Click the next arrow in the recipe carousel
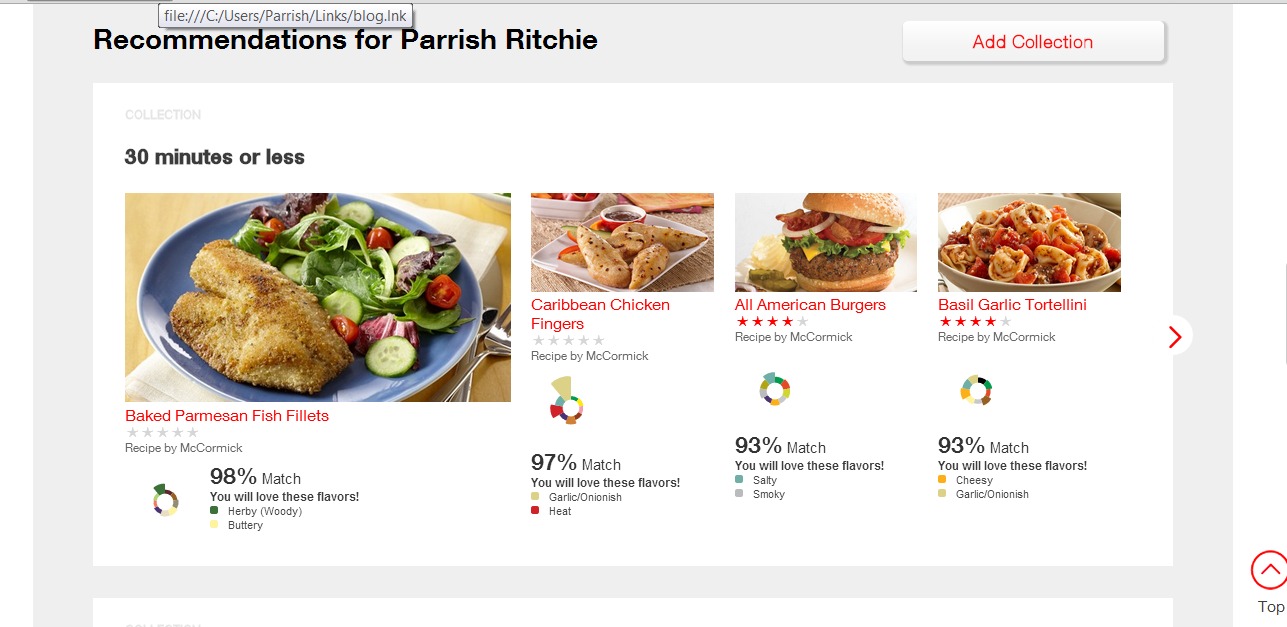The height and width of the screenshot is (627, 1287). point(1174,337)
